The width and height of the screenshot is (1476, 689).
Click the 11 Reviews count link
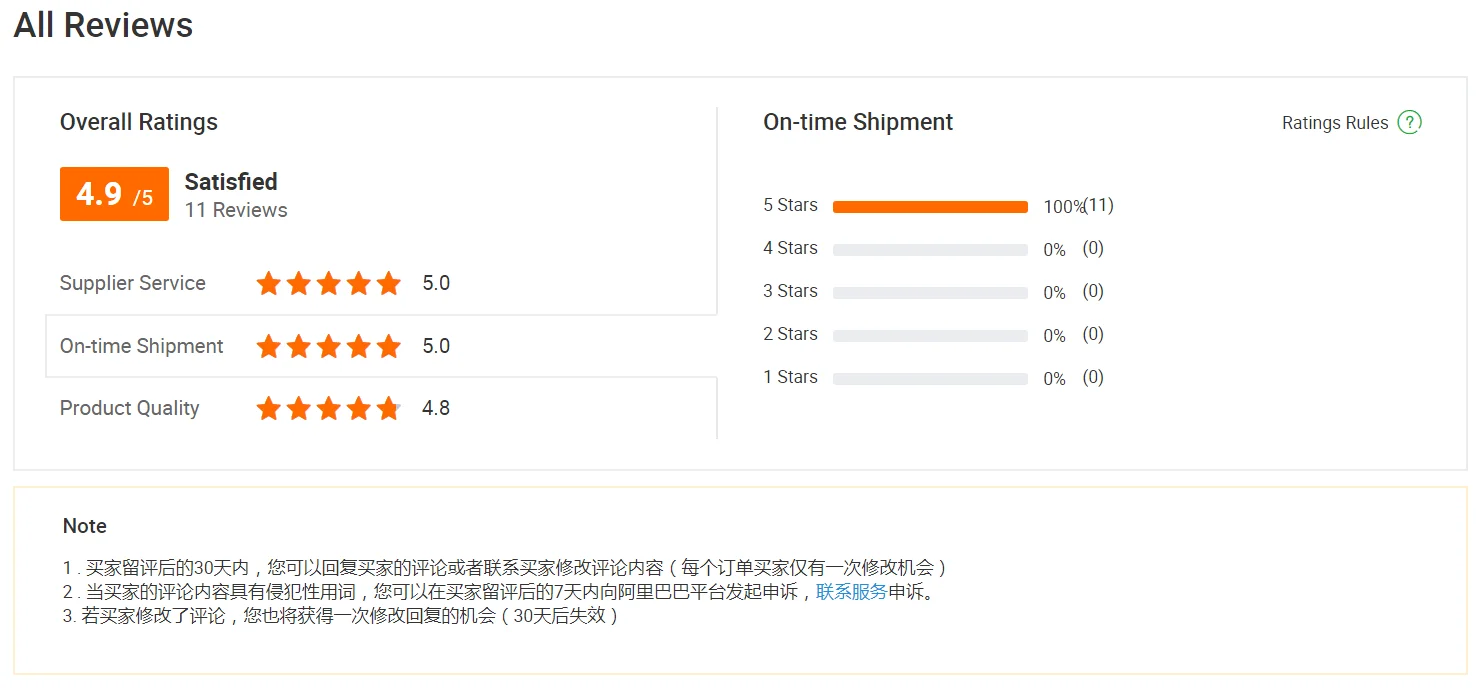click(236, 210)
